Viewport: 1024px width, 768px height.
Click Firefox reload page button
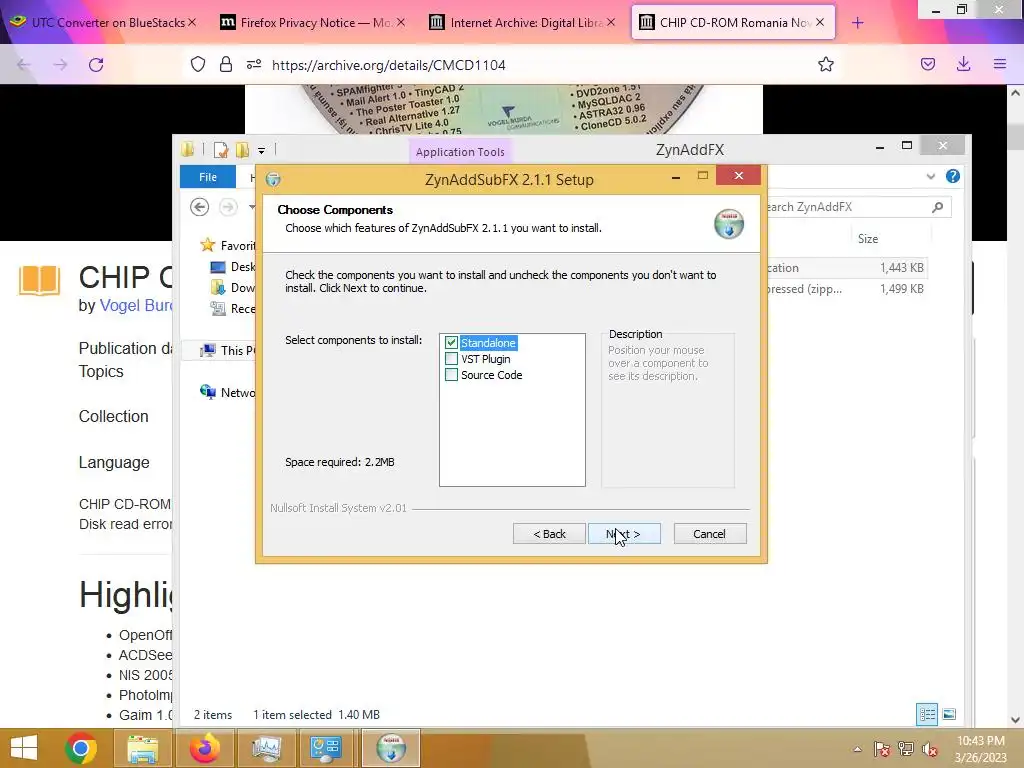pyautogui.click(x=96, y=65)
